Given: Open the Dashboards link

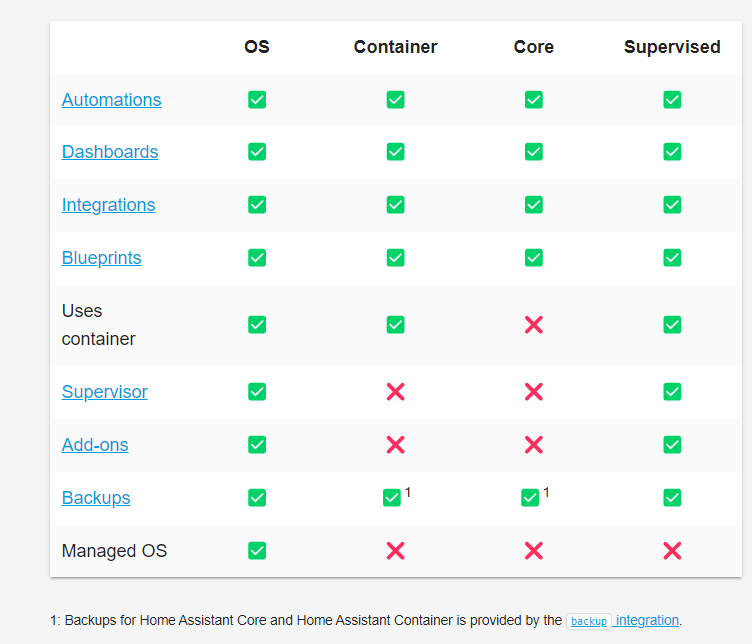Looking at the screenshot, I should pos(110,152).
